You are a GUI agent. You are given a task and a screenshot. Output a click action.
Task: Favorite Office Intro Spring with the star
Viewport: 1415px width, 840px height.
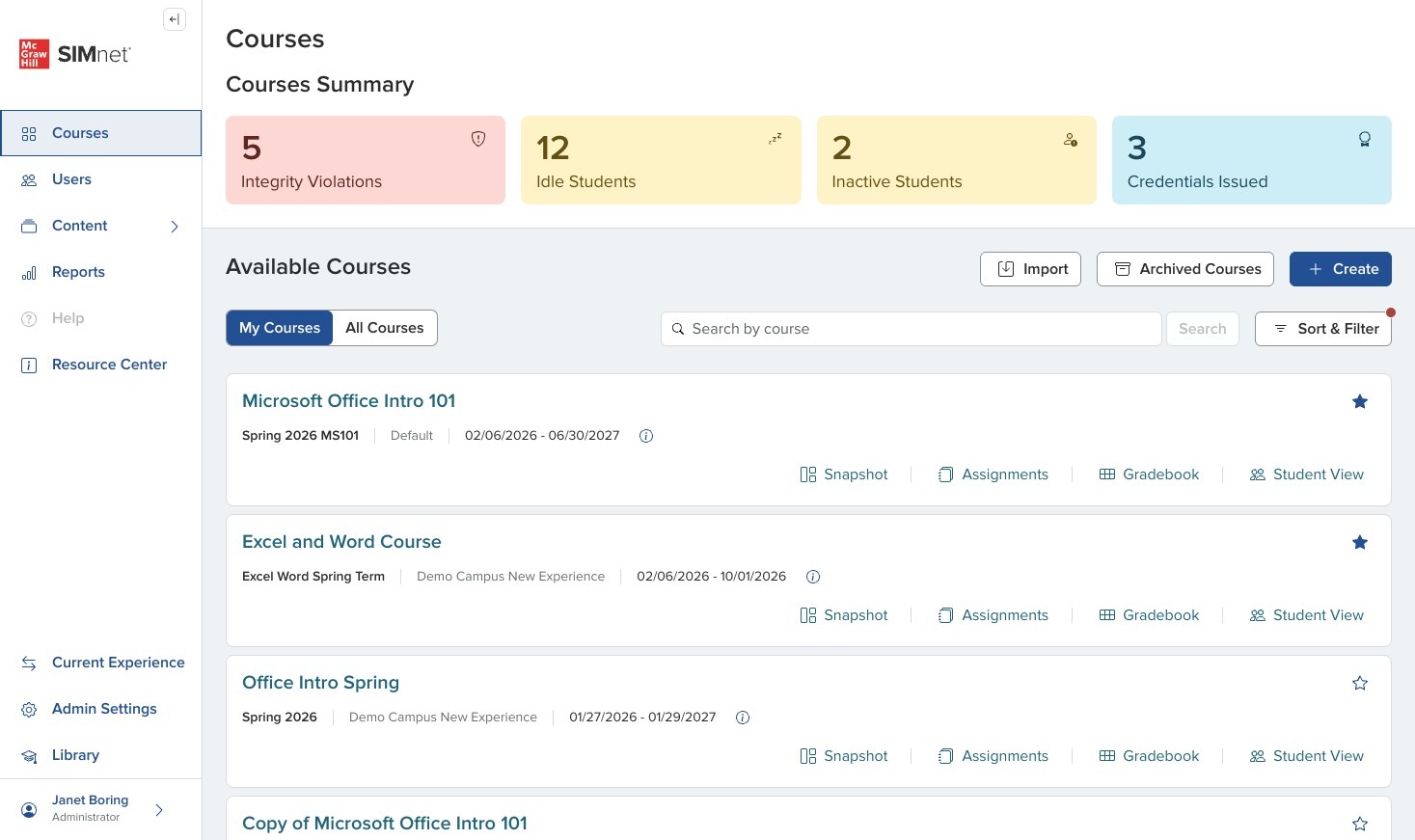tap(1360, 683)
